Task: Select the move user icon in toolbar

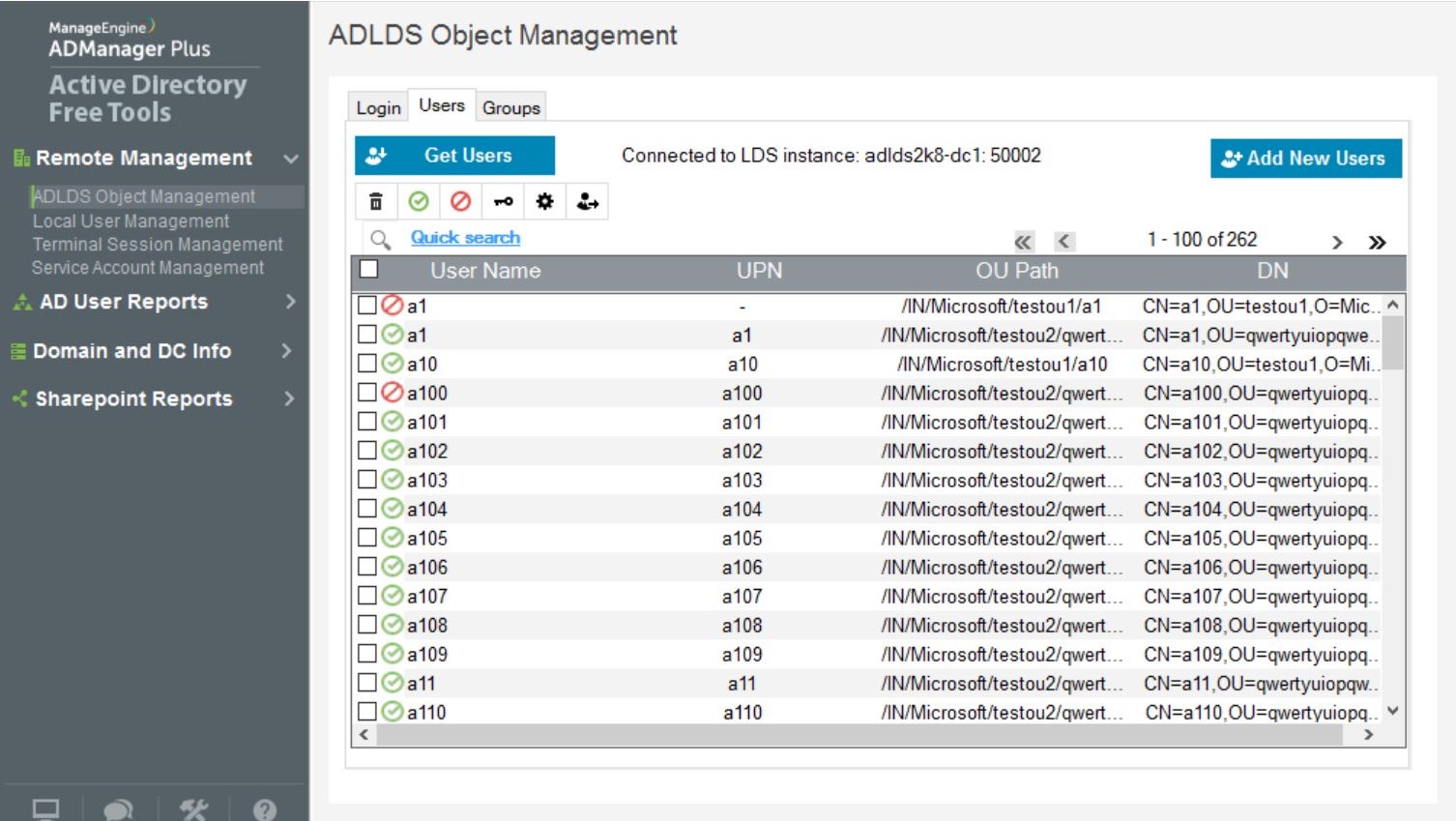Action: [x=587, y=201]
